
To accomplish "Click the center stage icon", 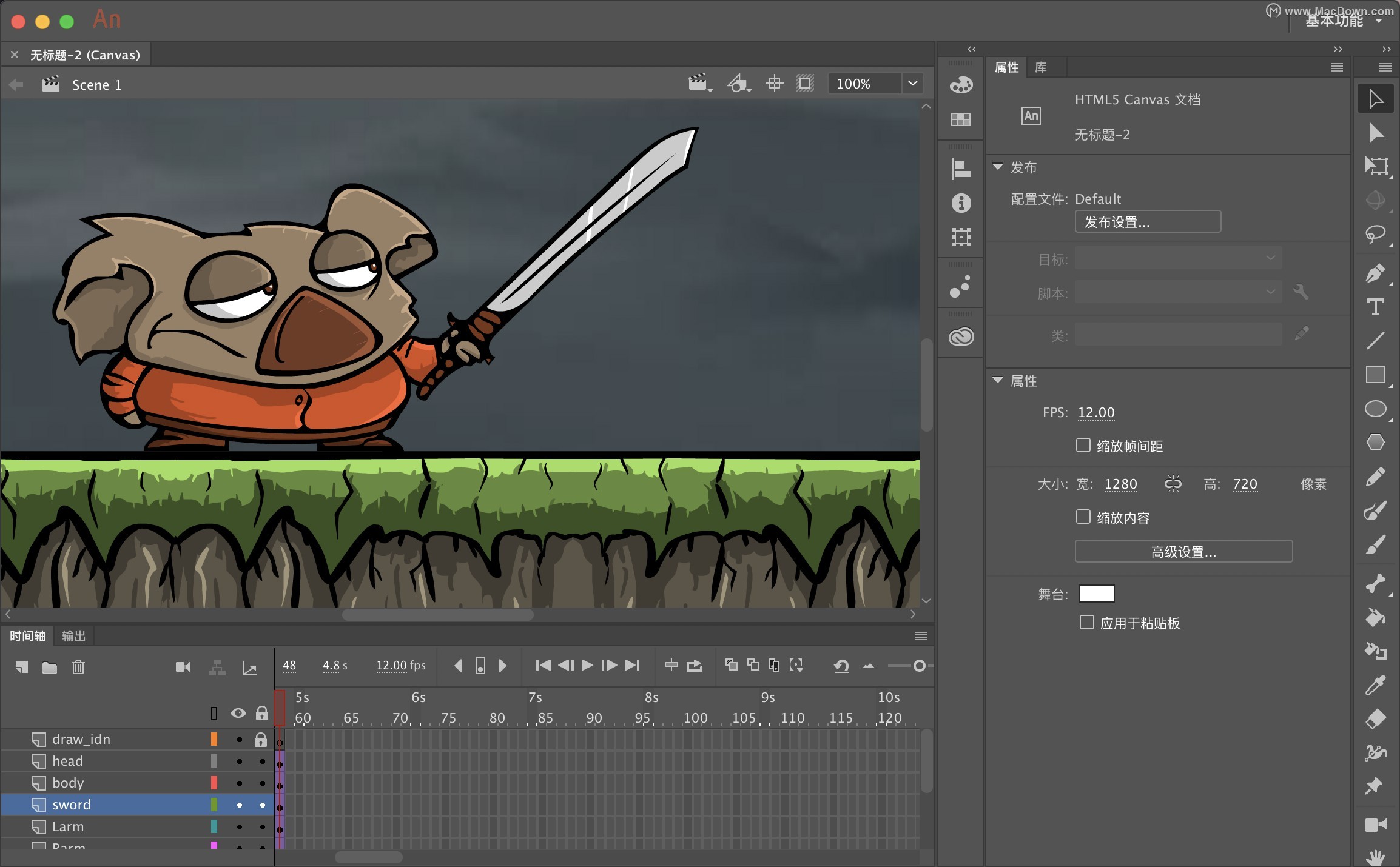I will coord(774,84).
